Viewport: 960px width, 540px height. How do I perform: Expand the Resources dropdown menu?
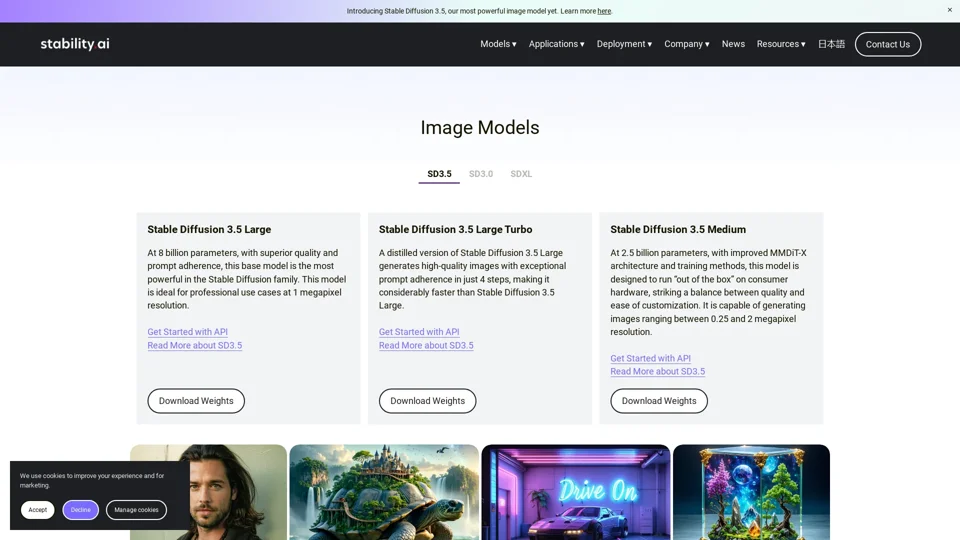click(x=781, y=44)
